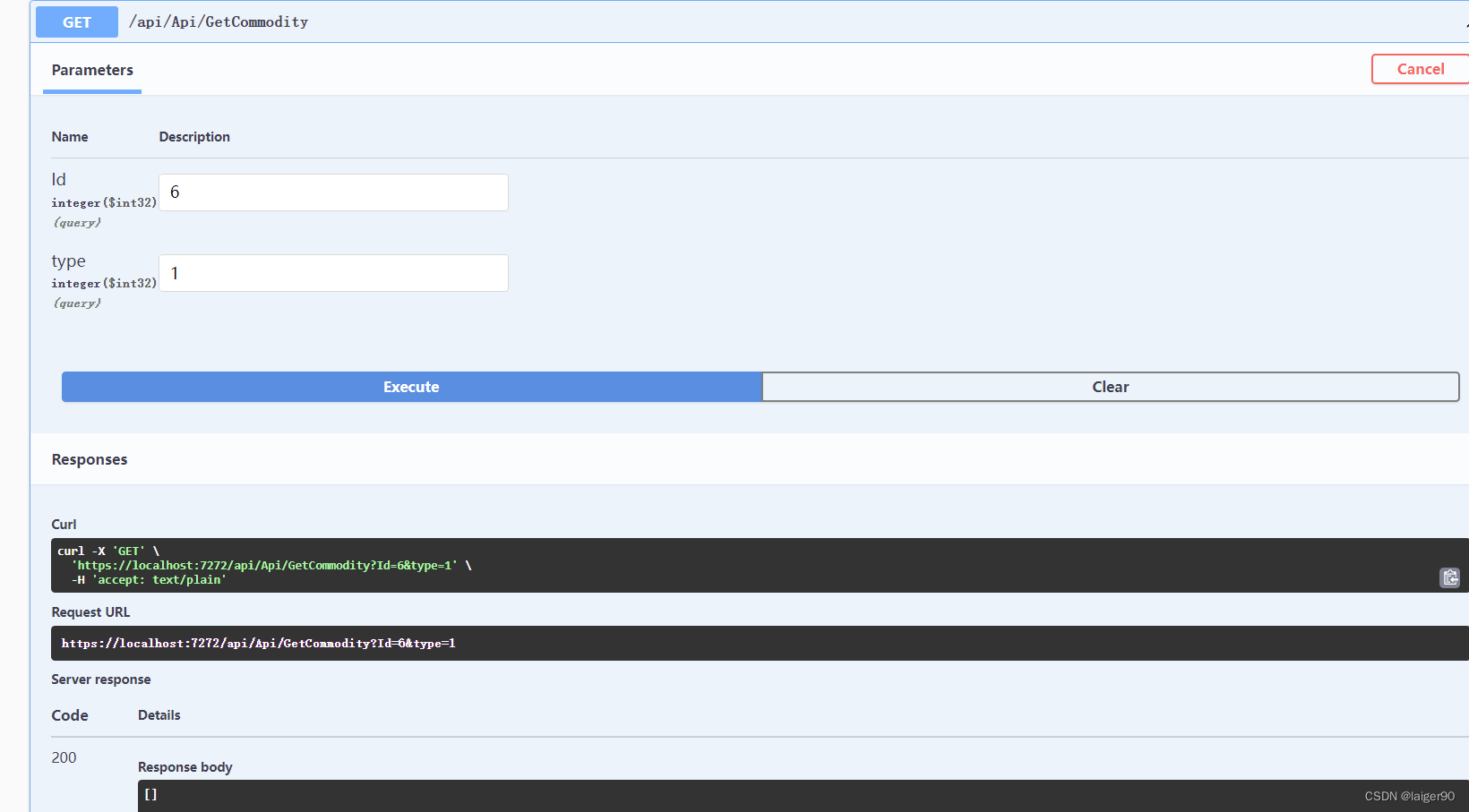
Task: Click the Cancel button to exit try-out mode
Action: (x=1420, y=69)
